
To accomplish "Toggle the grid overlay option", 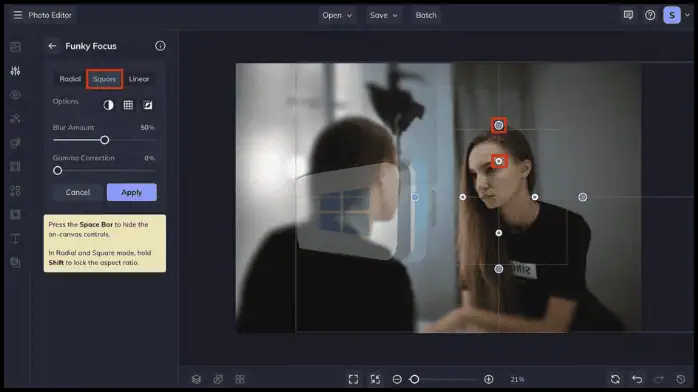I will 128,105.
